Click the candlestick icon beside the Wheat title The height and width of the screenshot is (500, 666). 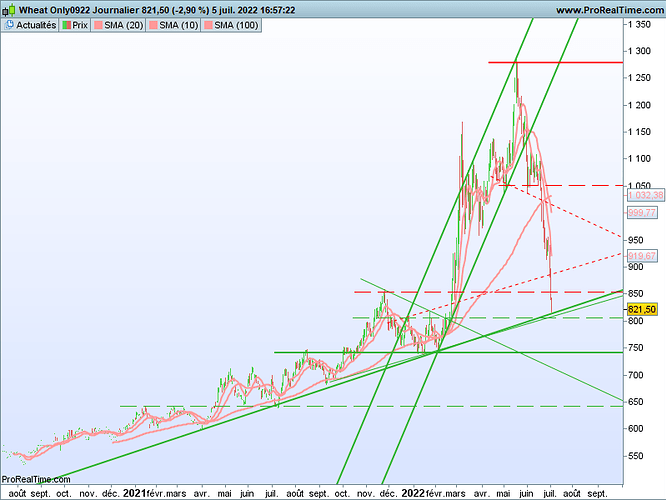pyautogui.click(x=9, y=9)
